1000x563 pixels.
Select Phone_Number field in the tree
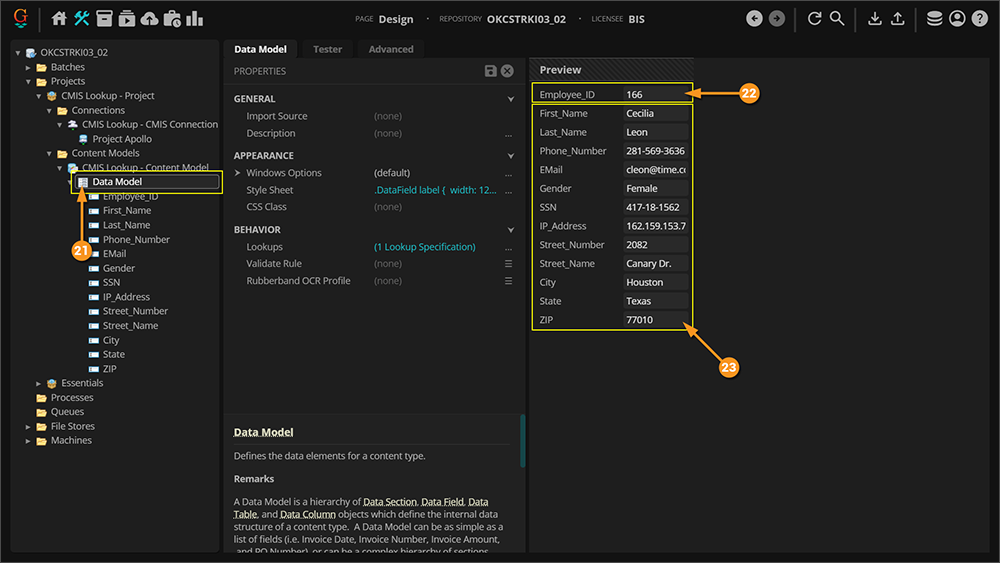point(136,239)
